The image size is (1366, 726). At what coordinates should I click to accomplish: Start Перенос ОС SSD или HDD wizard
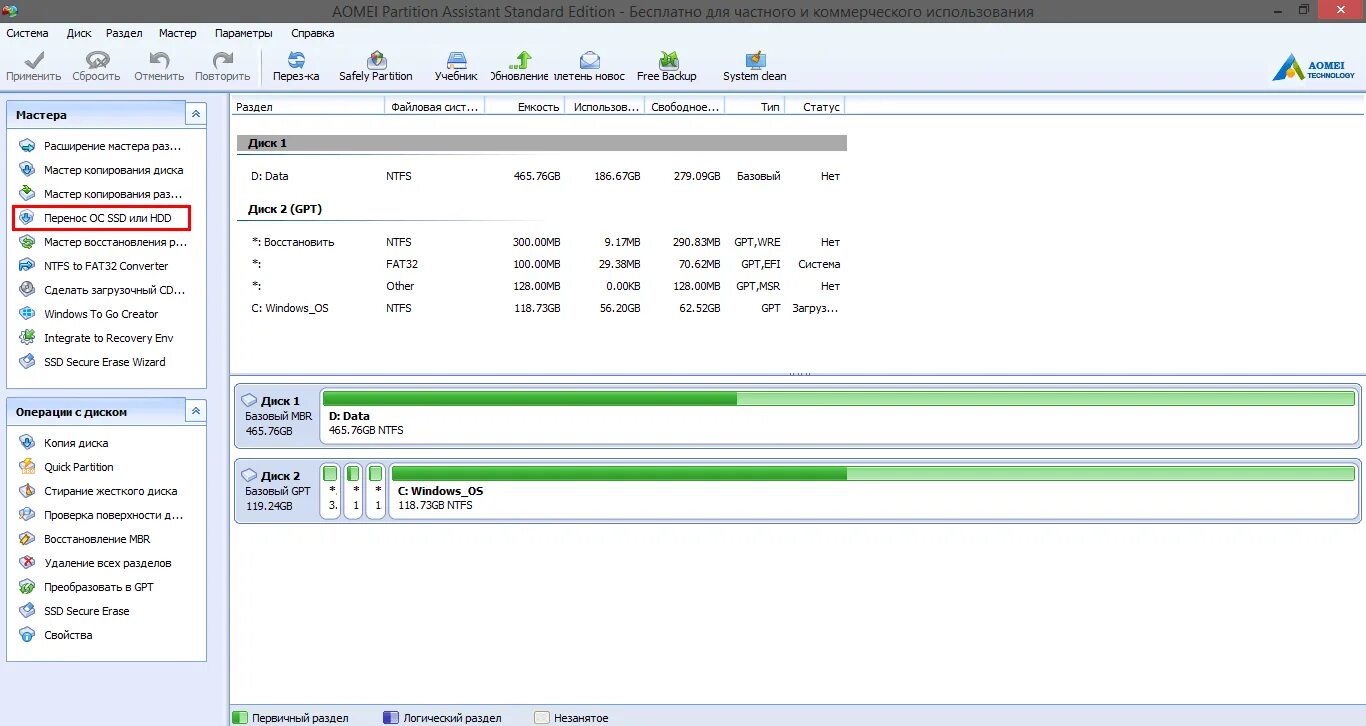pos(102,218)
